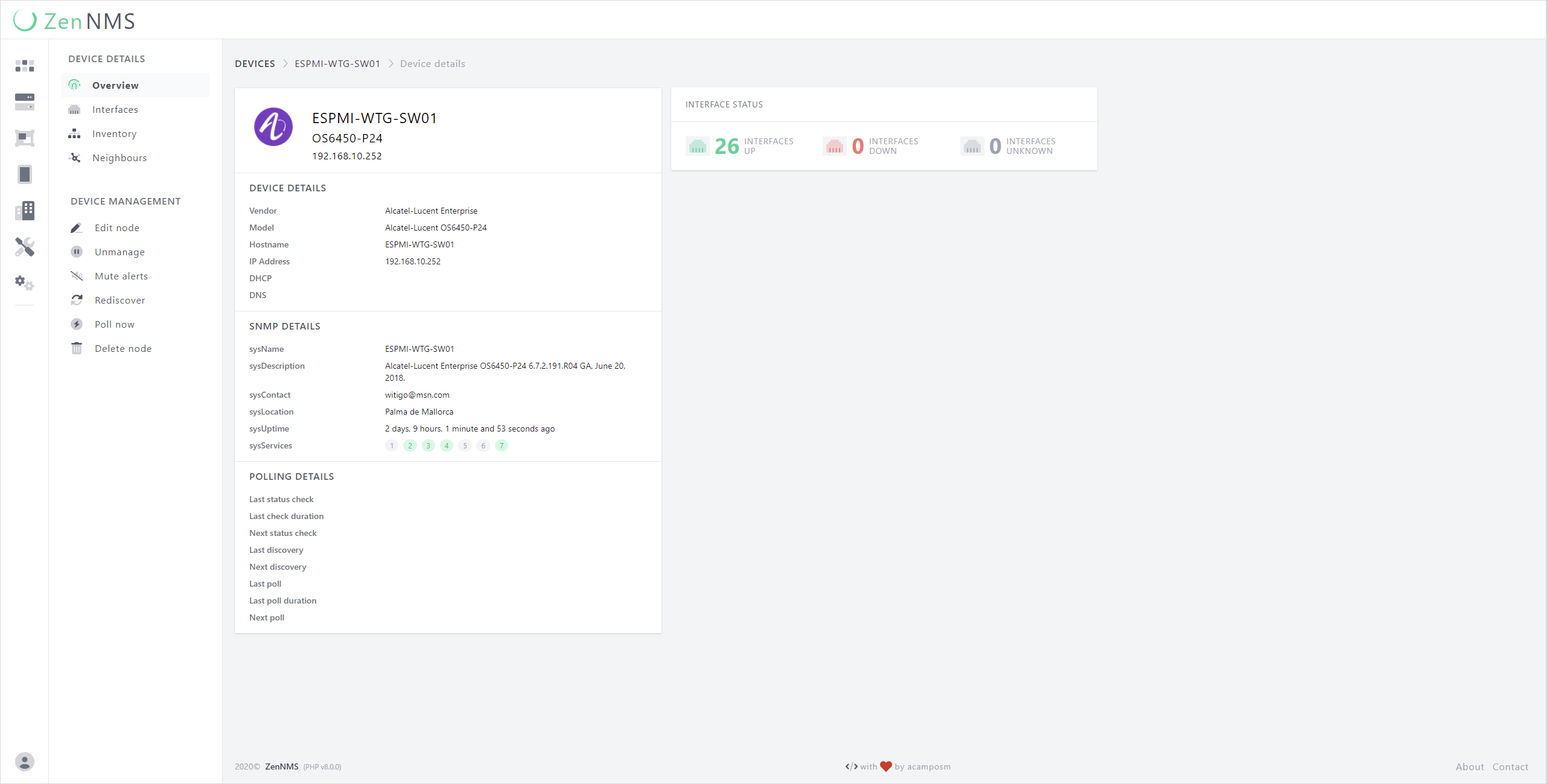Viewport: 1547px width, 784px height.
Task: Click the green interfaces up port icon
Action: coord(698,146)
